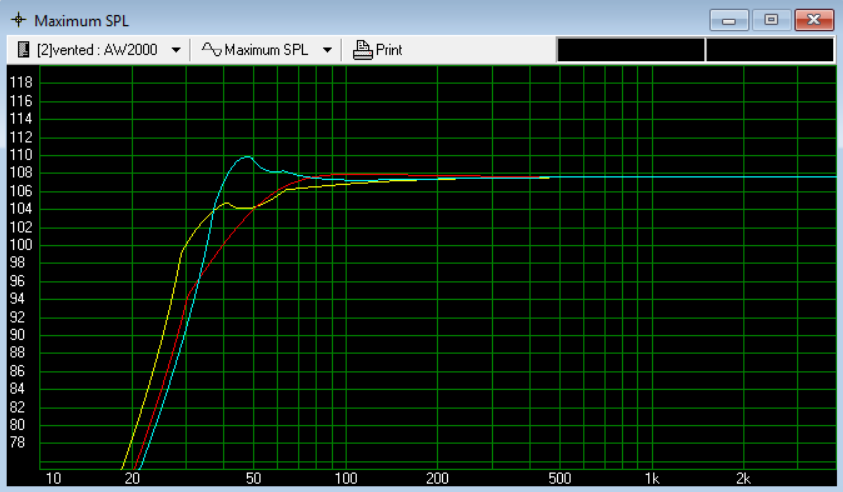The image size is (843, 492).
Task: Click the curve icon next to Maximum SPL
Action: click(x=211, y=49)
